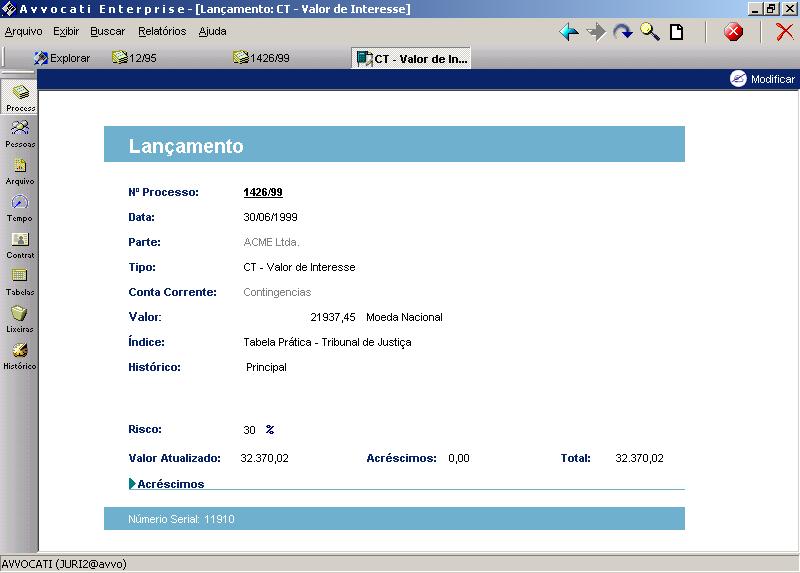The image size is (800, 573).
Task: Open the Process sidebar icon
Action: [20, 98]
